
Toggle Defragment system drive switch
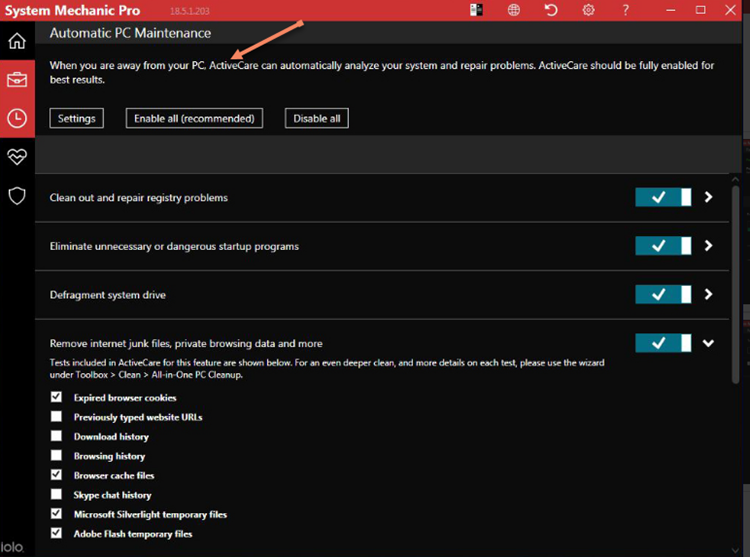click(663, 295)
